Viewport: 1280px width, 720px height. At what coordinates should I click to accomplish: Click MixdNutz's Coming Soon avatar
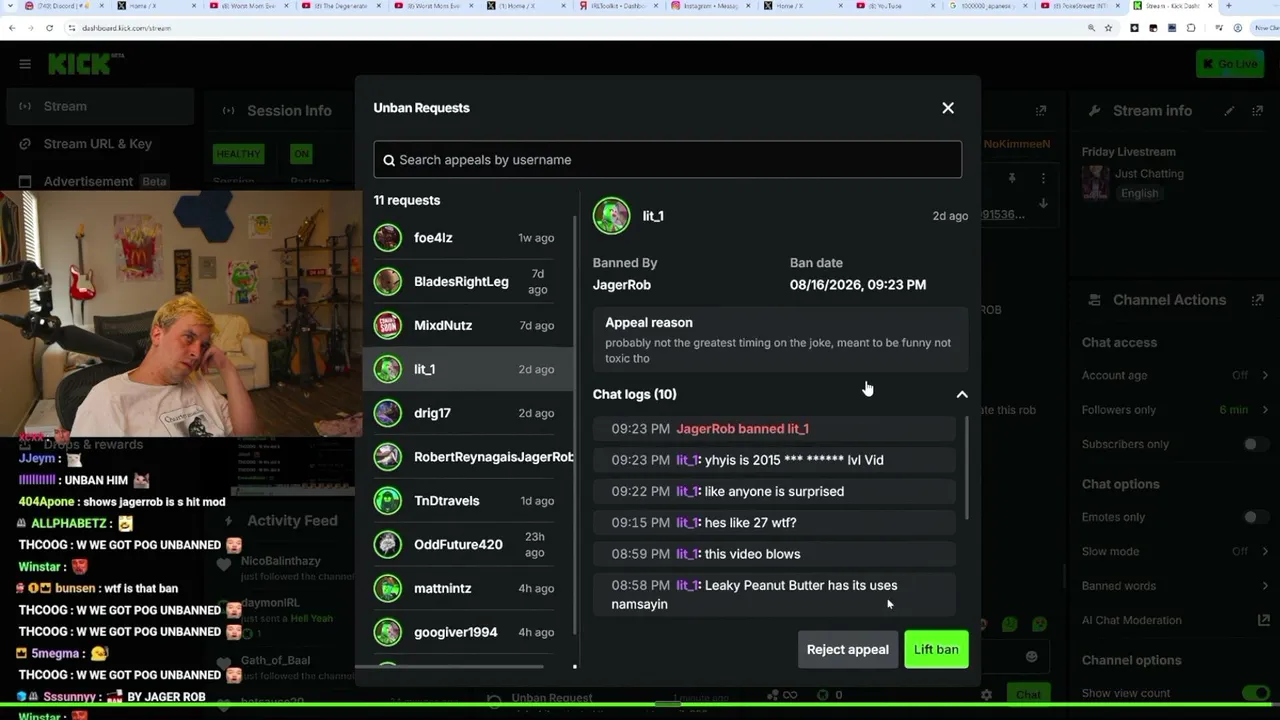coord(388,326)
